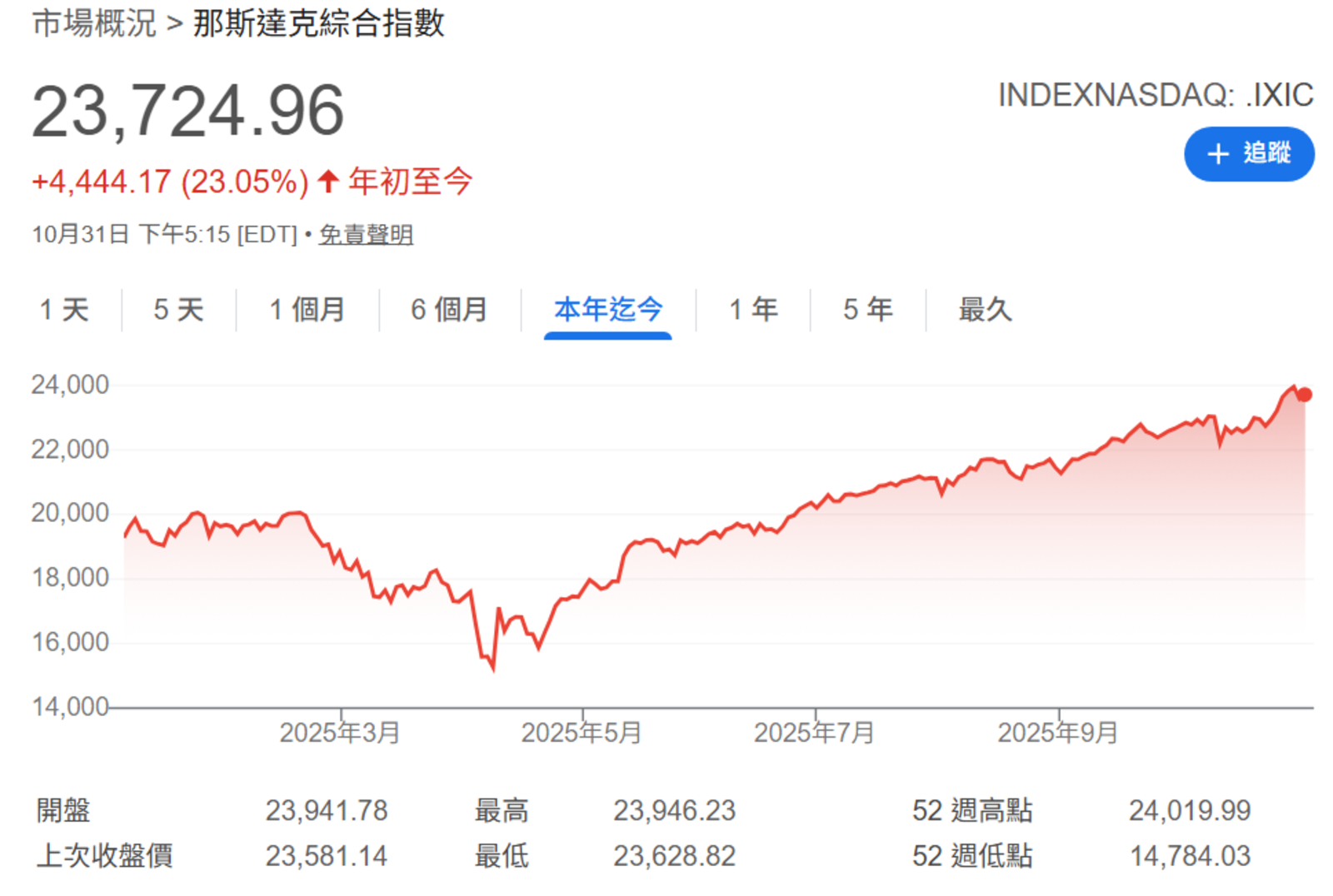
Task: Click the 52-week high value 24,019.99
Action: (1190, 810)
